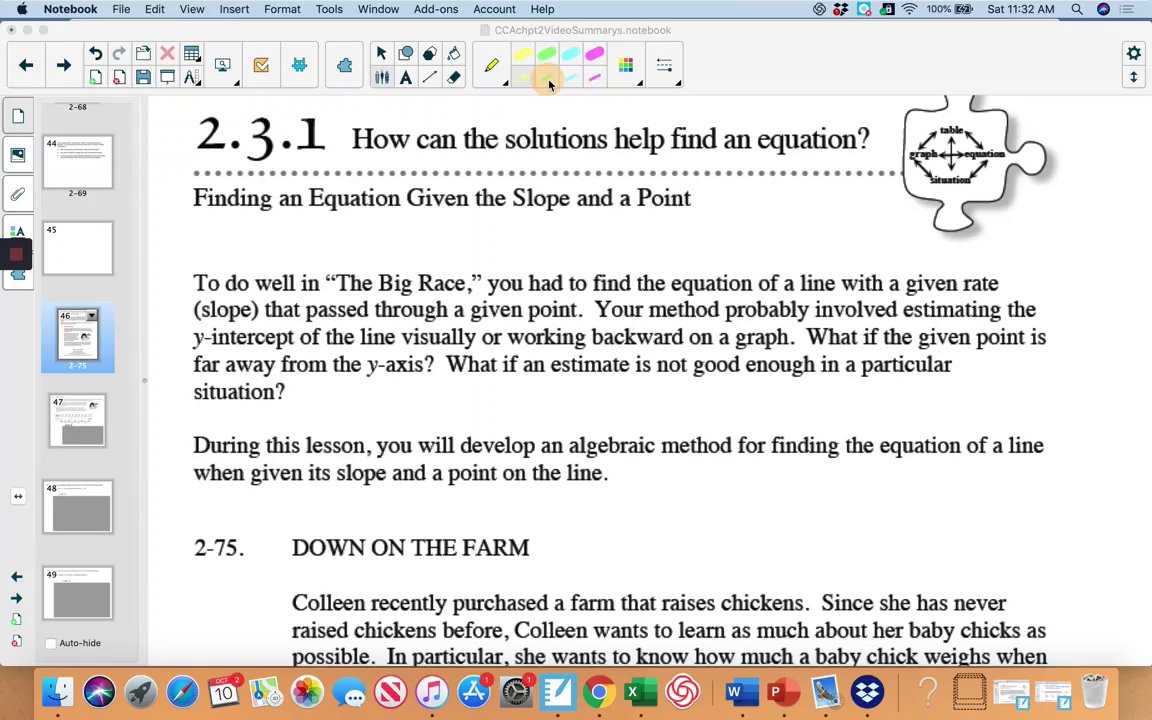The image size is (1152, 720).
Task: Show the screen shade
Action: 168,77
